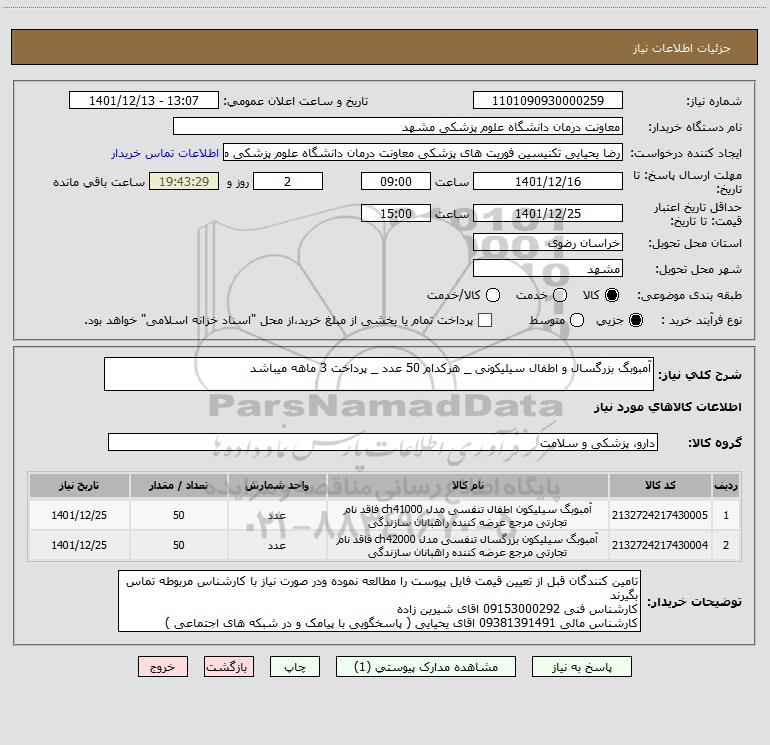Click the بازگشت back button
Viewport: 770px width, 745px height.
point(229,667)
